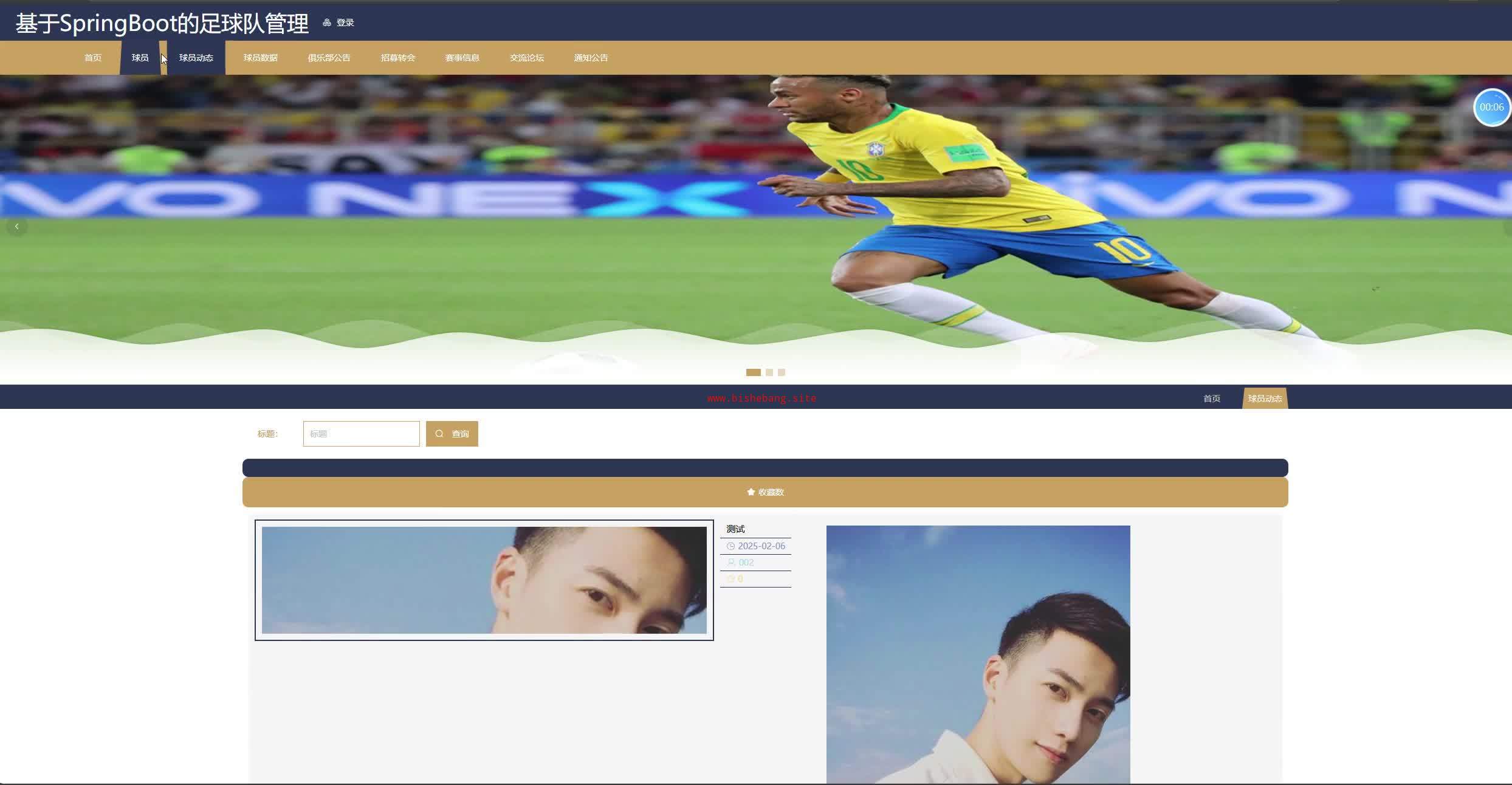This screenshot has width=1512, height=785.
Task: Open 俱乐部公告 in navigation bar
Action: [x=329, y=58]
